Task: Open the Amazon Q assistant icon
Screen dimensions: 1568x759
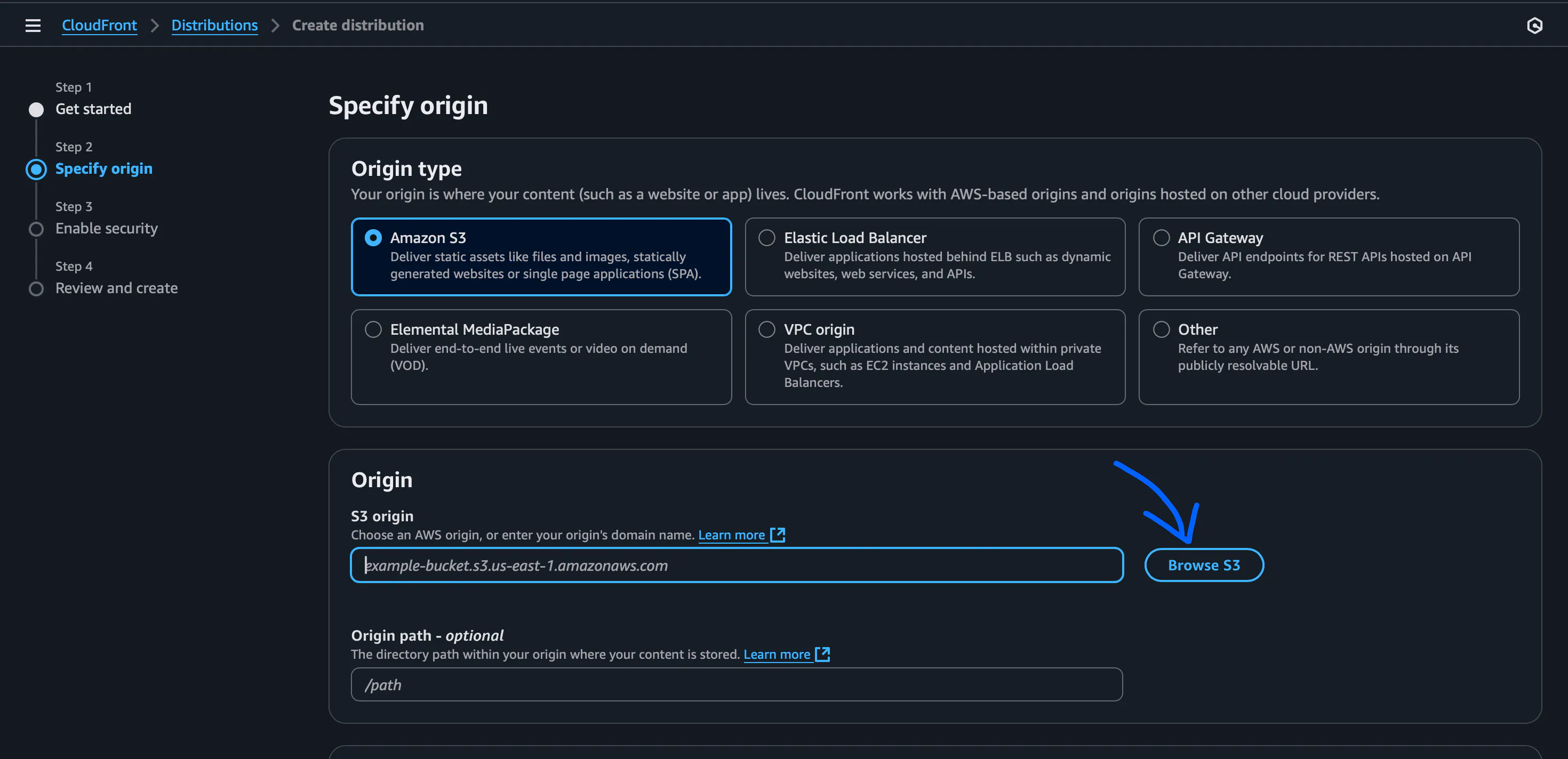Action: [1534, 25]
